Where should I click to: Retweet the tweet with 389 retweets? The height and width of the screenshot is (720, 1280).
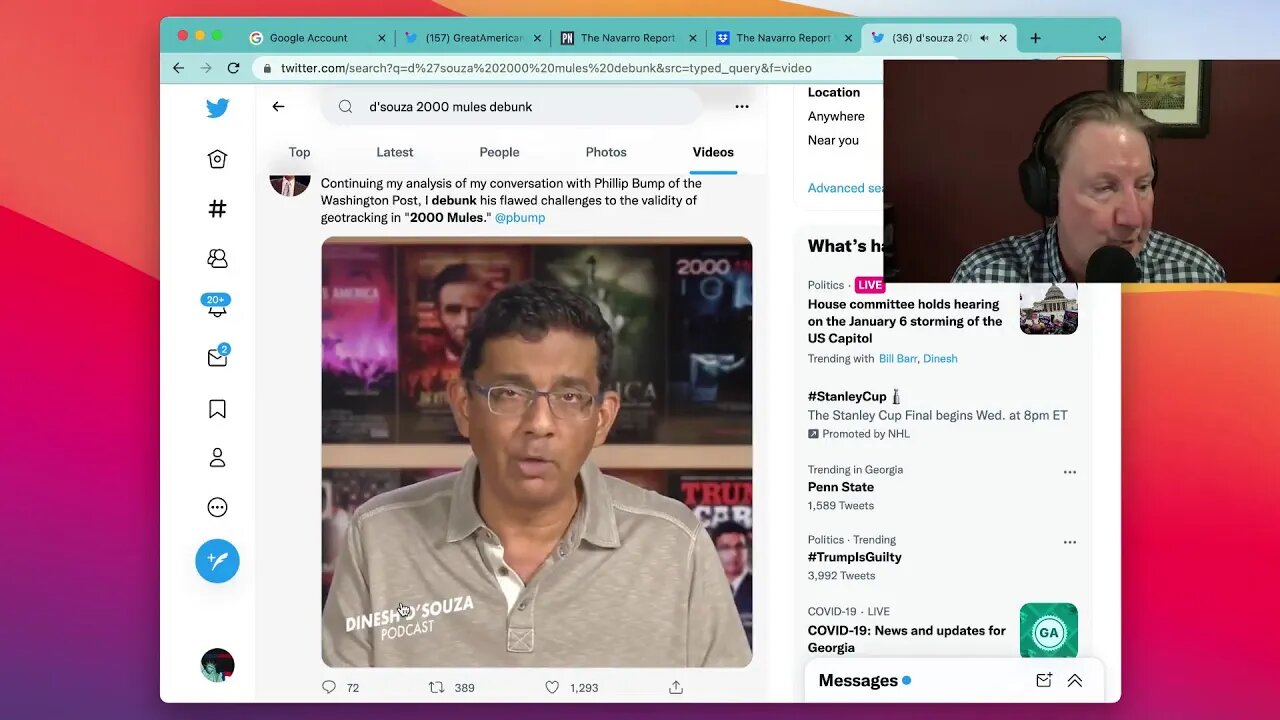click(x=436, y=687)
